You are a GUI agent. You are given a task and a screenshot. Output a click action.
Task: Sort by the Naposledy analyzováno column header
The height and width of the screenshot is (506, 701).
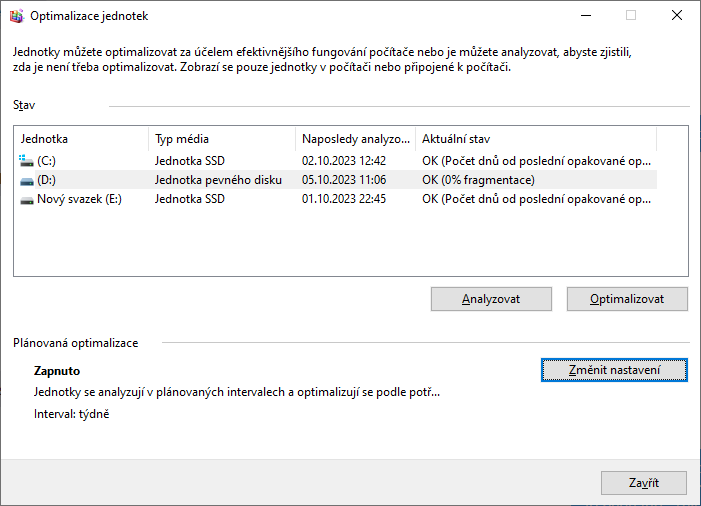pos(356,139)
